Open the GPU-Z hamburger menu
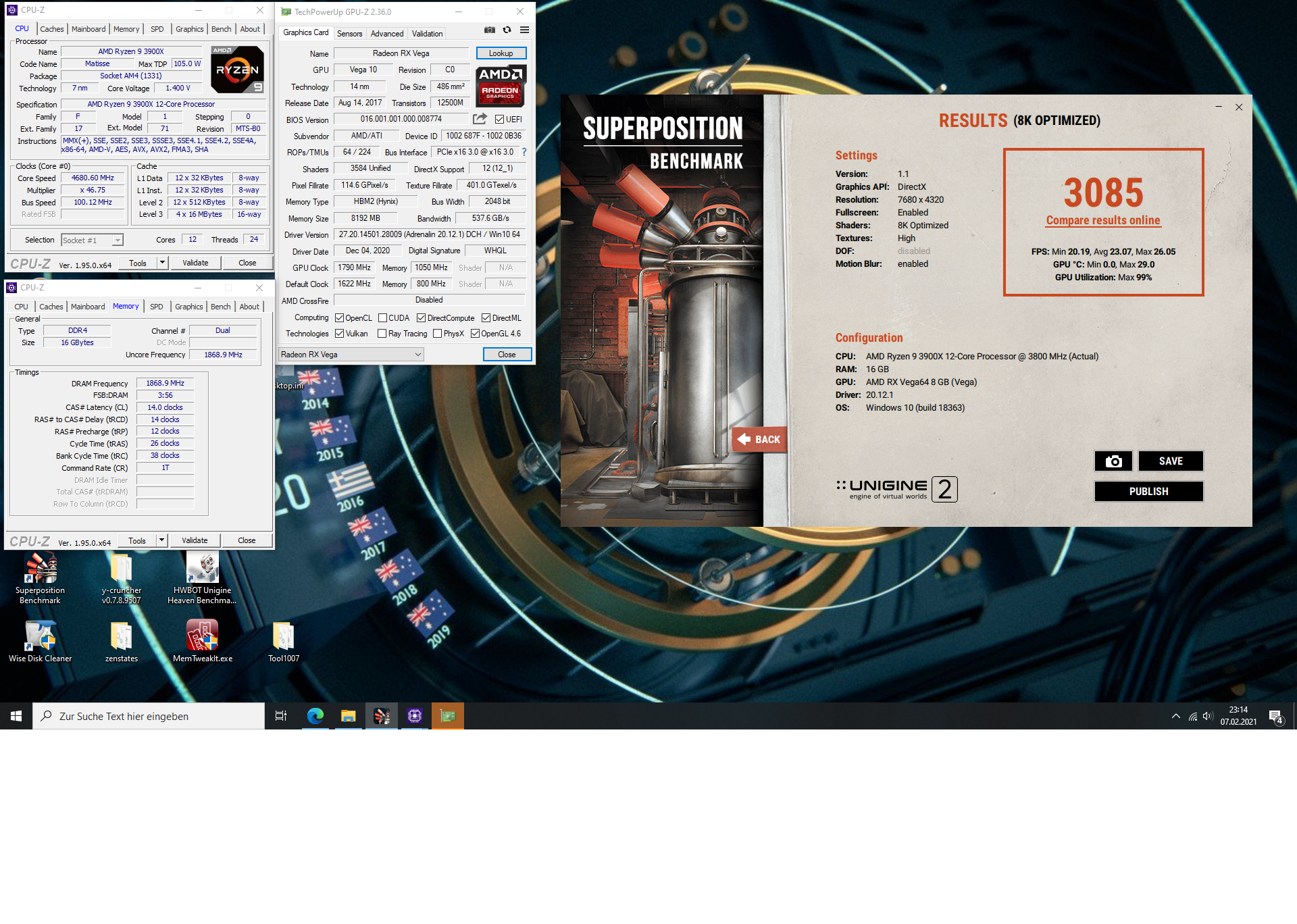 coord(524,30)
